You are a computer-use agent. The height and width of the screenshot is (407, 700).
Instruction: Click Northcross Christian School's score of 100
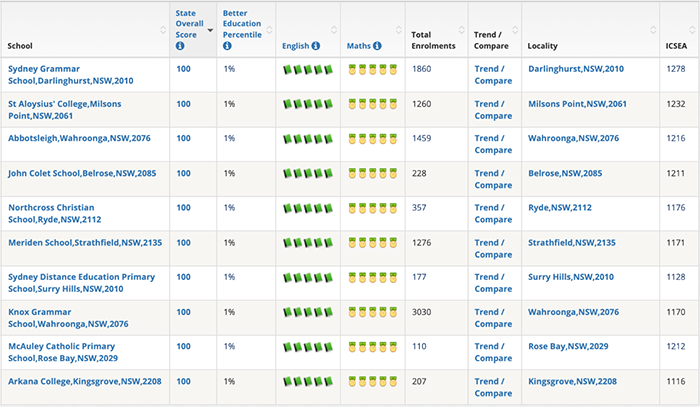[183, 208]
